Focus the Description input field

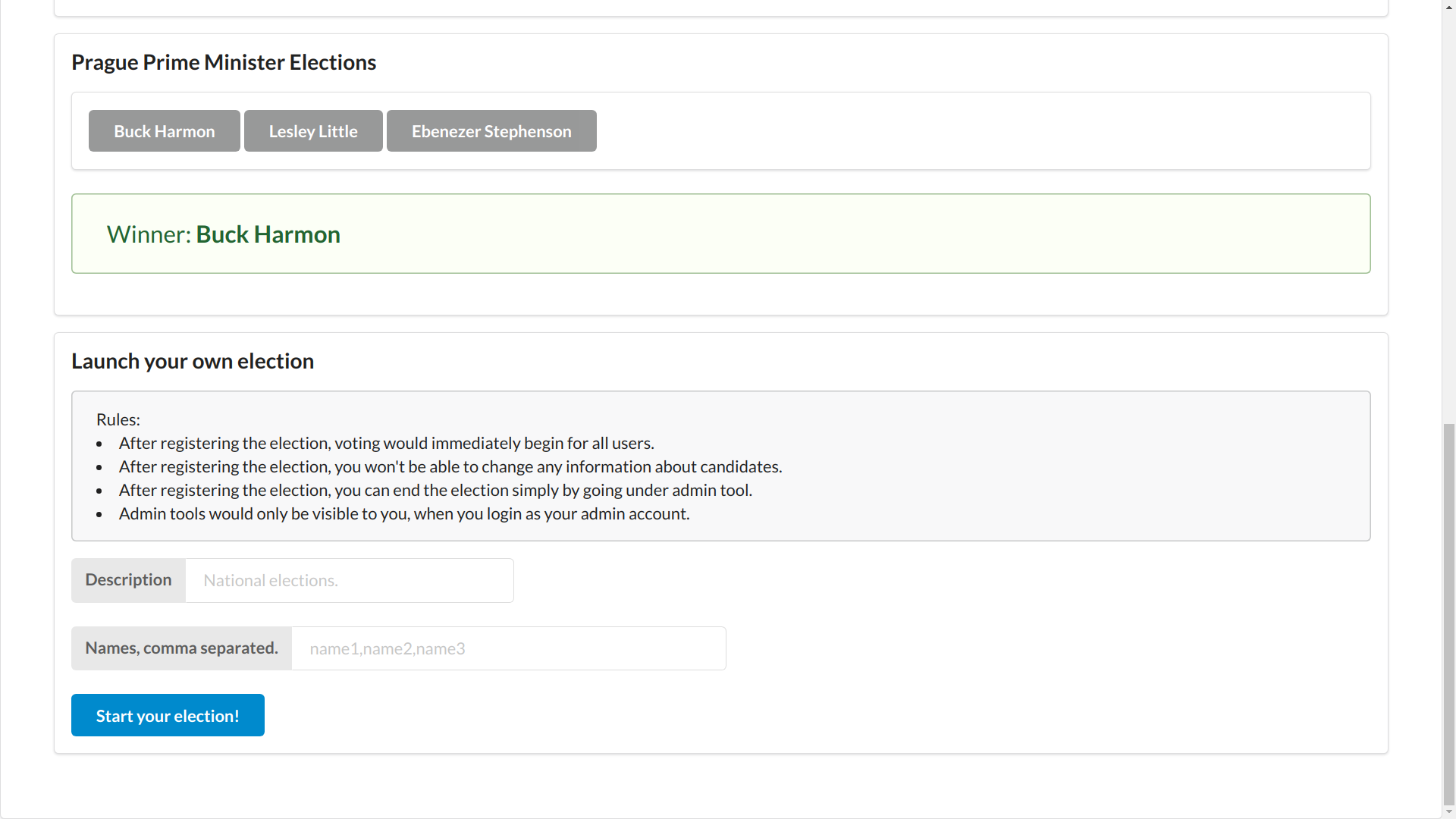[x=350, y=580]
